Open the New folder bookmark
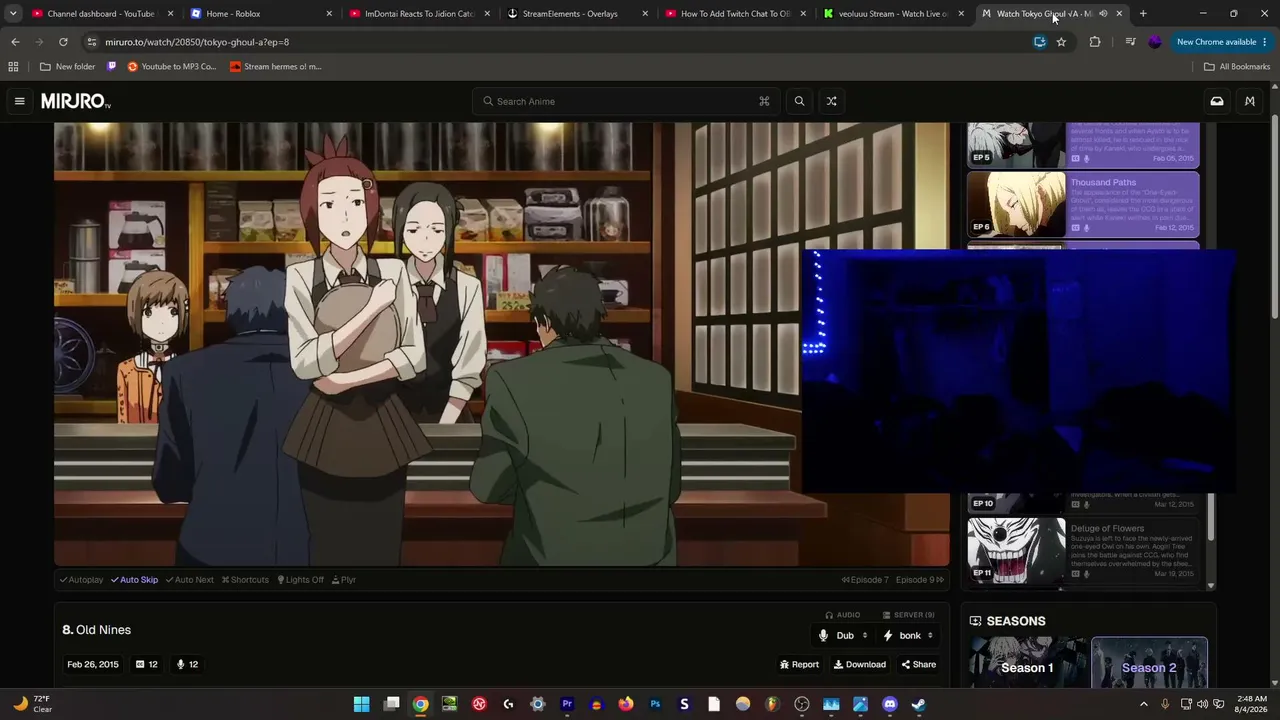The width and height of the screenshot is (1280, 720). click(x=67, y=67)
